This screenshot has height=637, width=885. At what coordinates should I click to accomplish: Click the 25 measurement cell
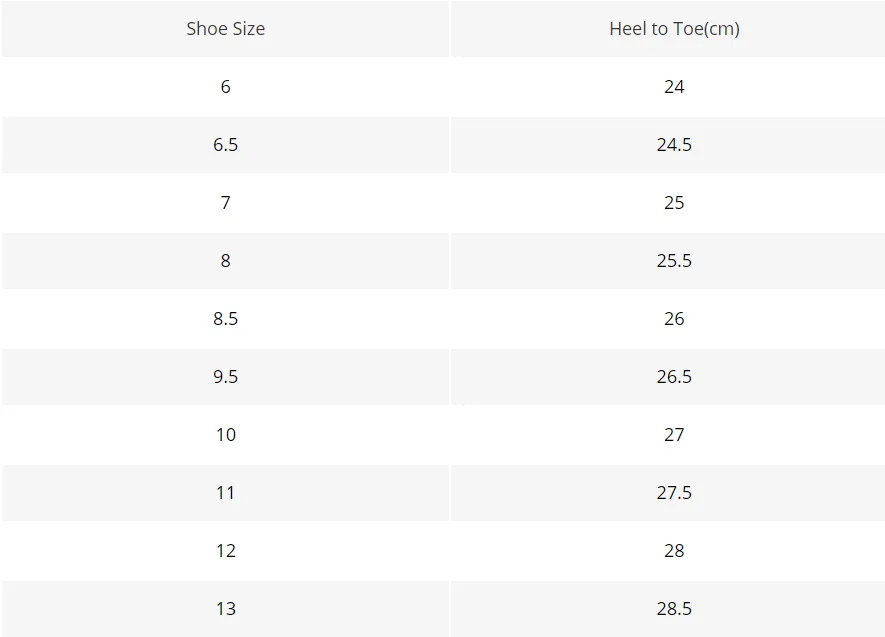click(x=674, y=203)
